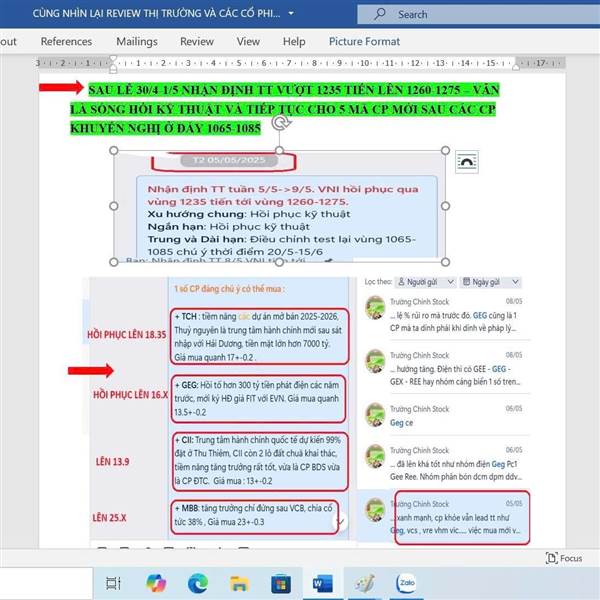Open the View ribbon tab
This screenshot has height=600, width=600.
tap(248, 41)
